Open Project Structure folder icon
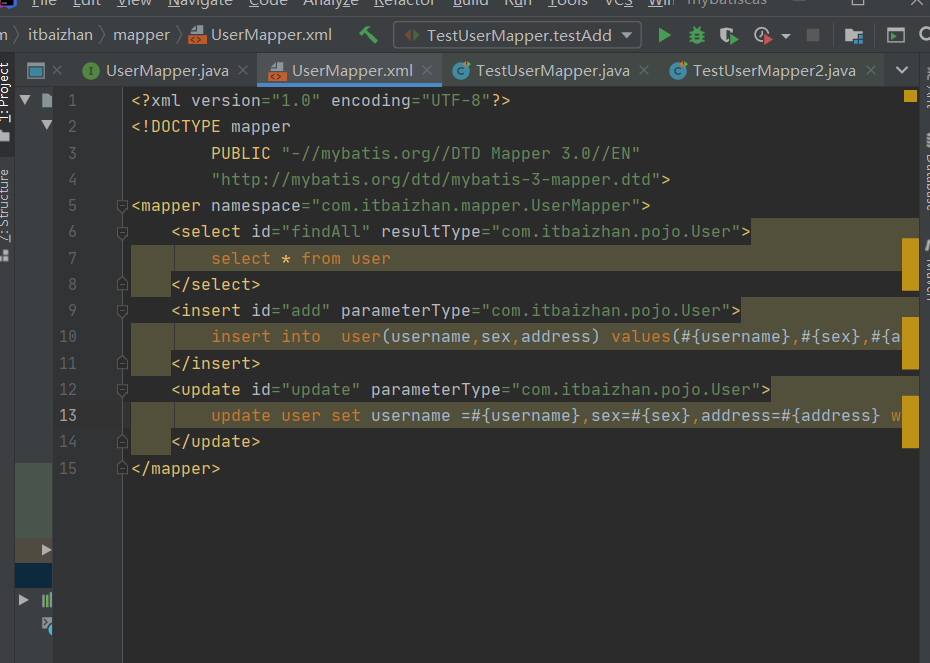 (x=853, y=36)
